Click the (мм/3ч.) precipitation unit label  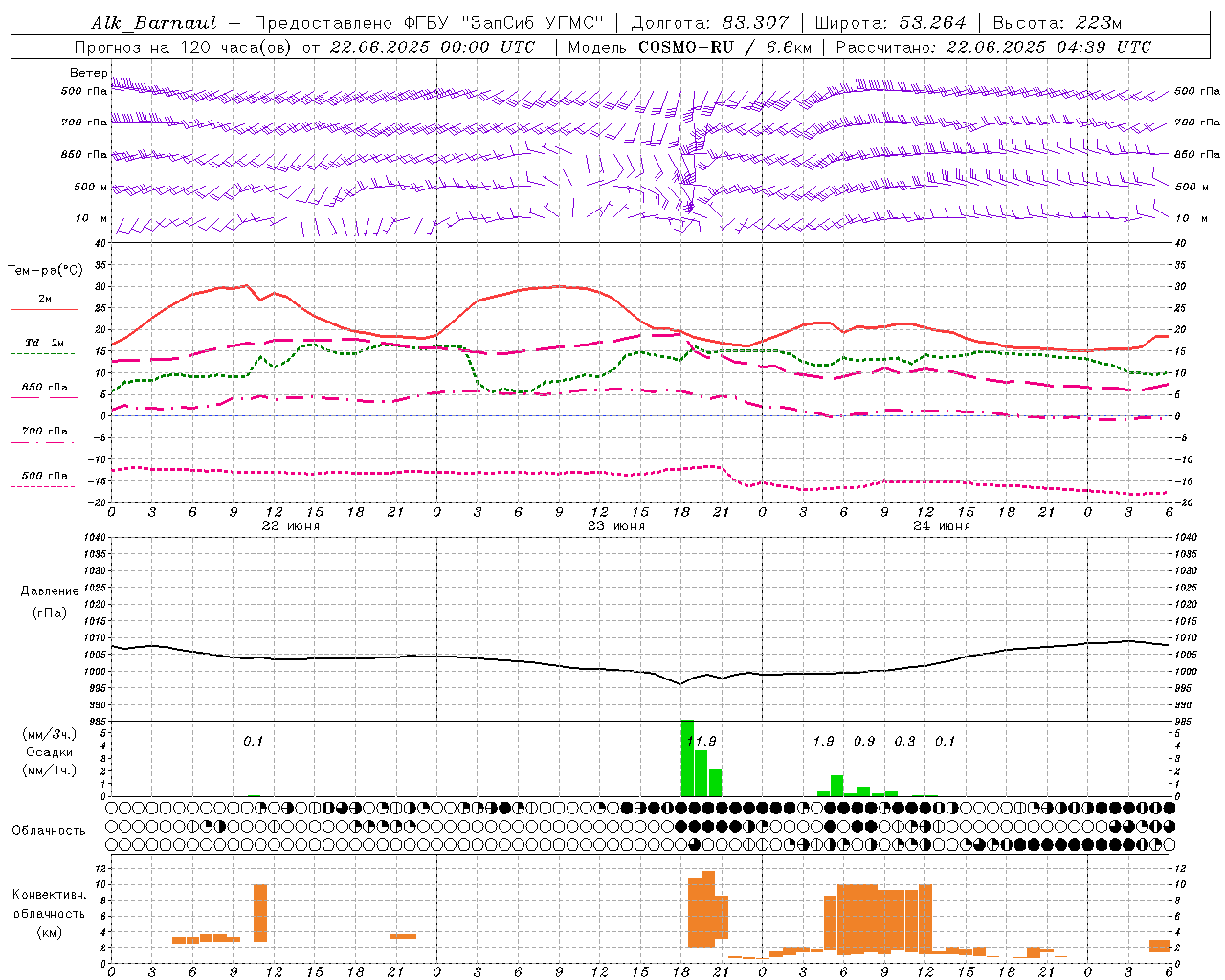coord(49,734)
